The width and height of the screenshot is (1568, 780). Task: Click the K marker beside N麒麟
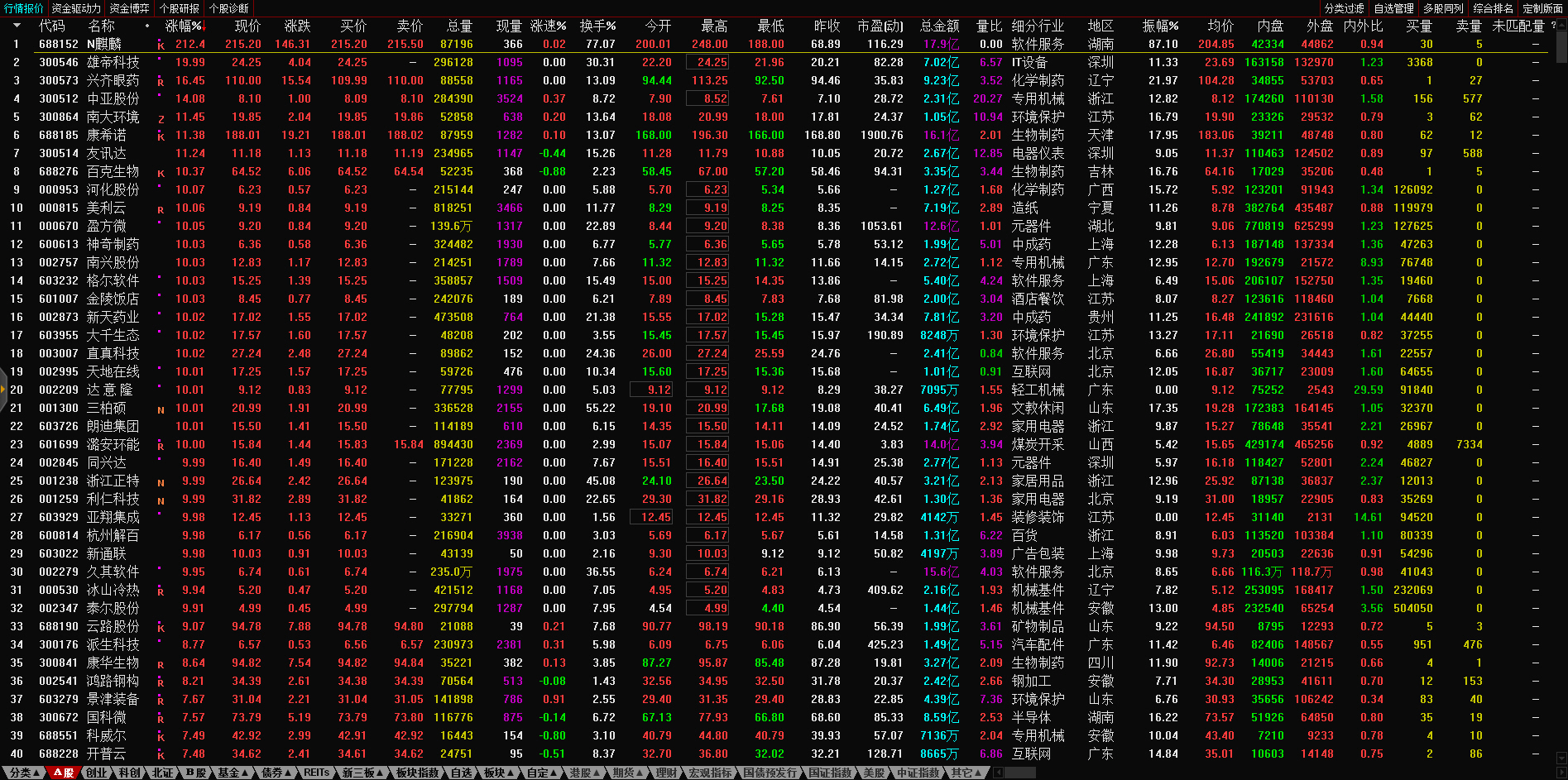point(161,45)
